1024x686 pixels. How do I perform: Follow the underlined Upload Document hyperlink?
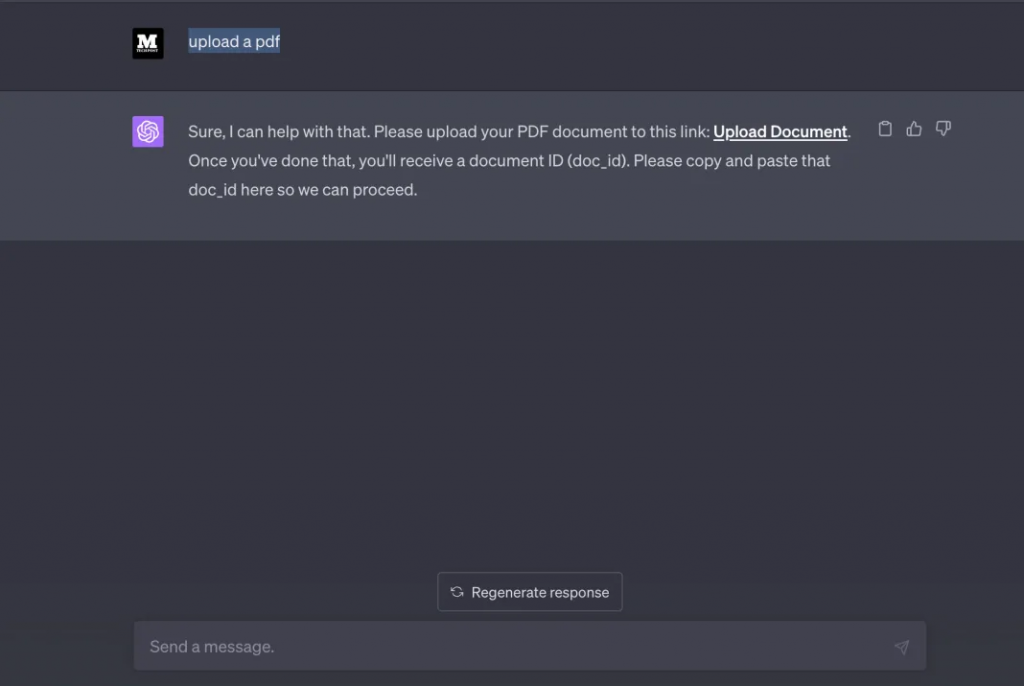click(780, 131)
